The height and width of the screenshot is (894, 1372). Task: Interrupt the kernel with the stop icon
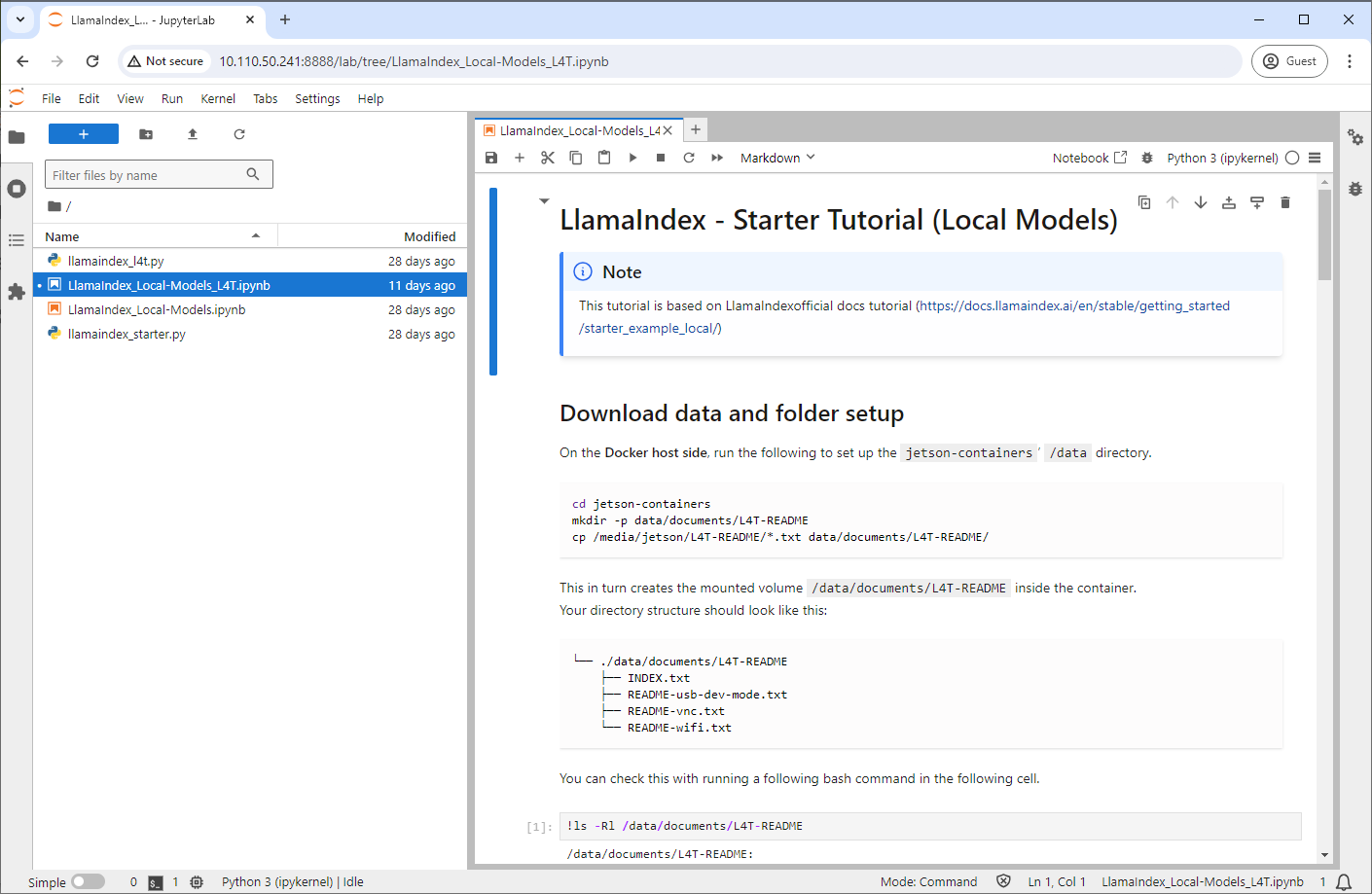661,158
